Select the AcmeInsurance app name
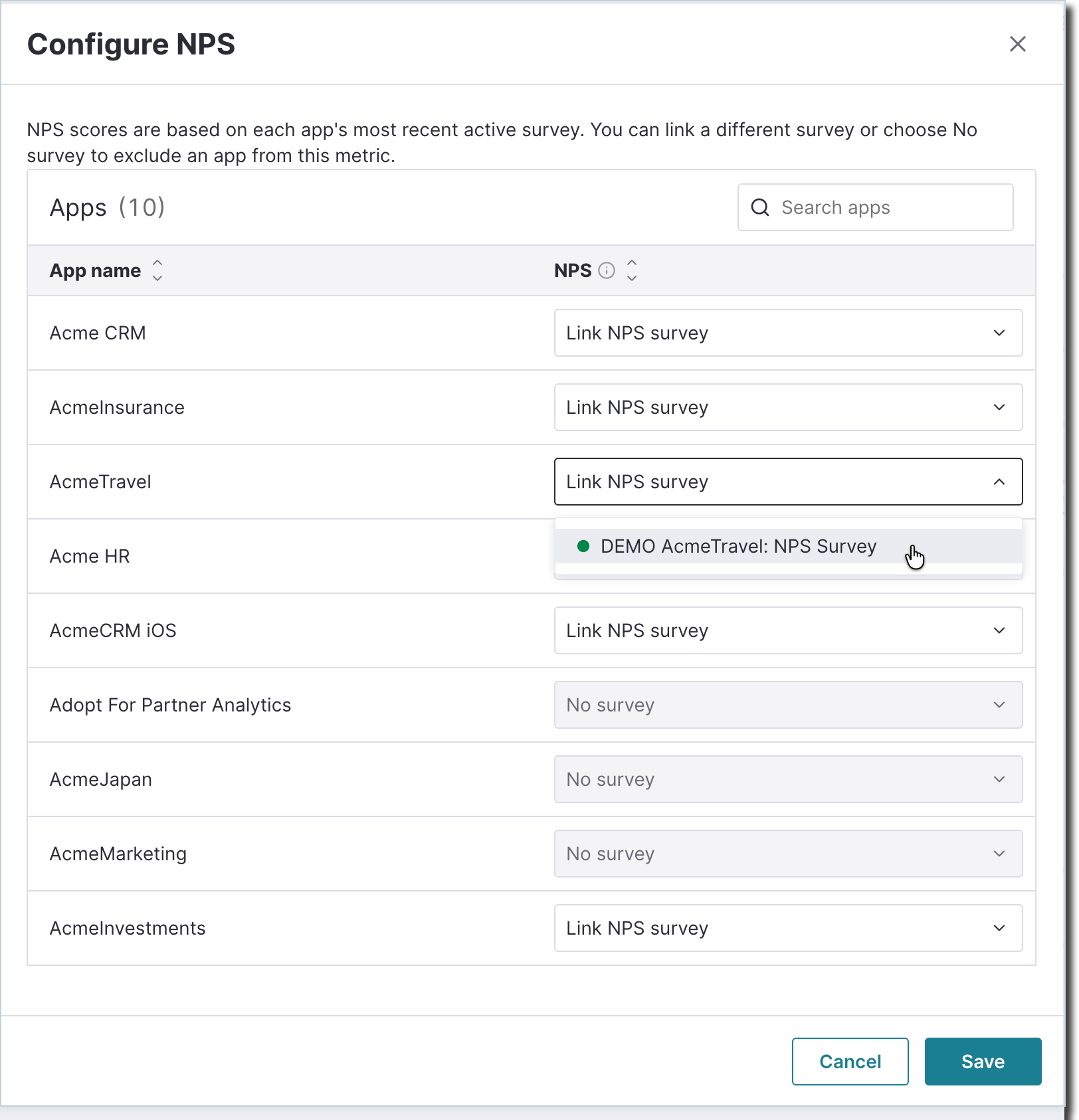Screen dimensions: 1079x1120 click(117, 407)
